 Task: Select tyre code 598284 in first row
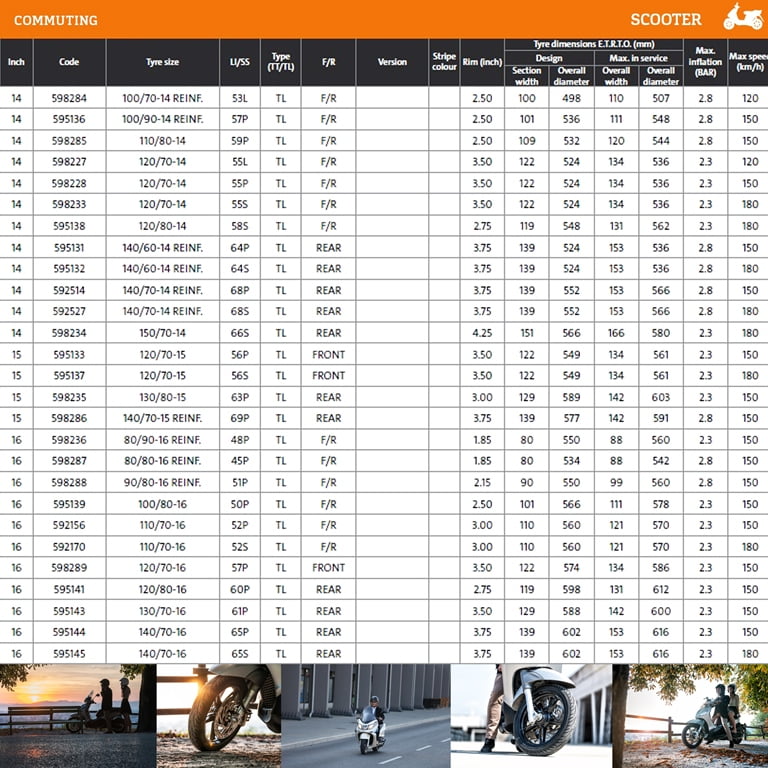(x=69, y=98)
